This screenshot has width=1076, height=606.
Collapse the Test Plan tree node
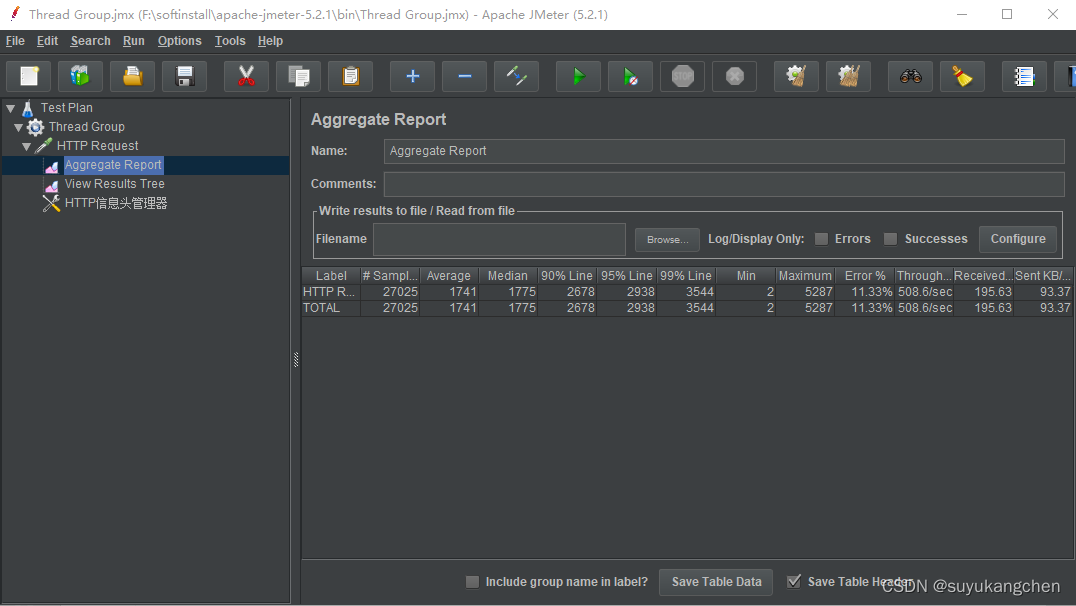pos(11,108)
